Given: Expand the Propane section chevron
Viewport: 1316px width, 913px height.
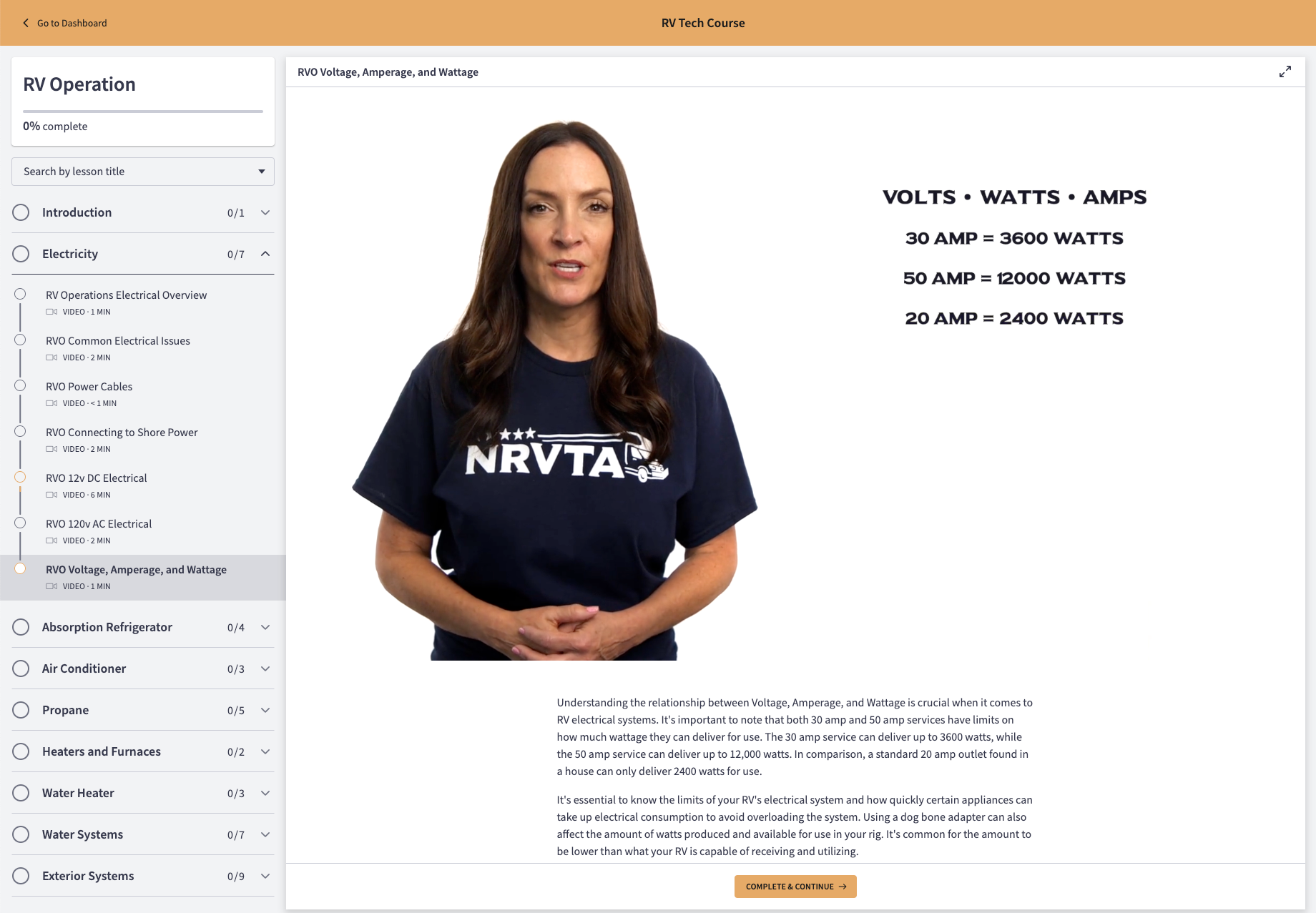Looking at the screenshot, I should point(265,710).
